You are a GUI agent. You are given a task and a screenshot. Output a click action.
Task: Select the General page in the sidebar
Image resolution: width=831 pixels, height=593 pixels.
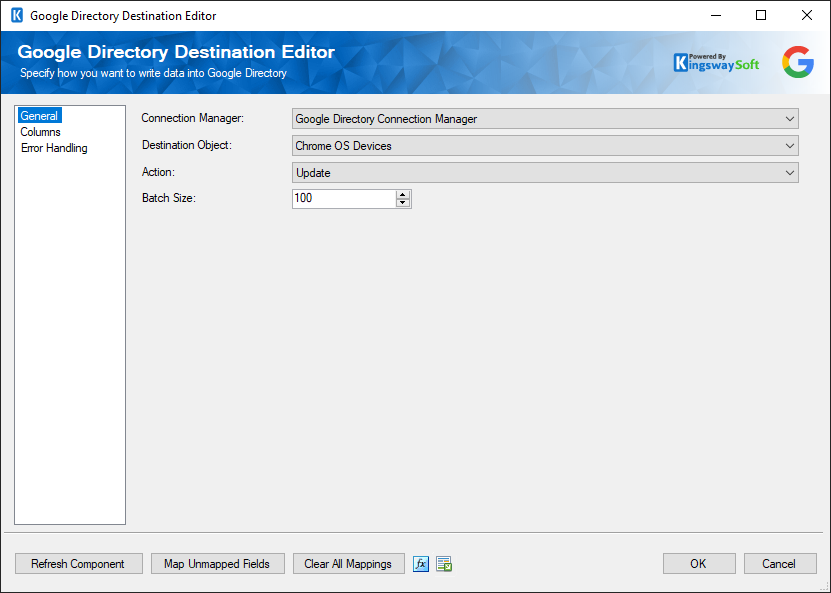[39, 116]
